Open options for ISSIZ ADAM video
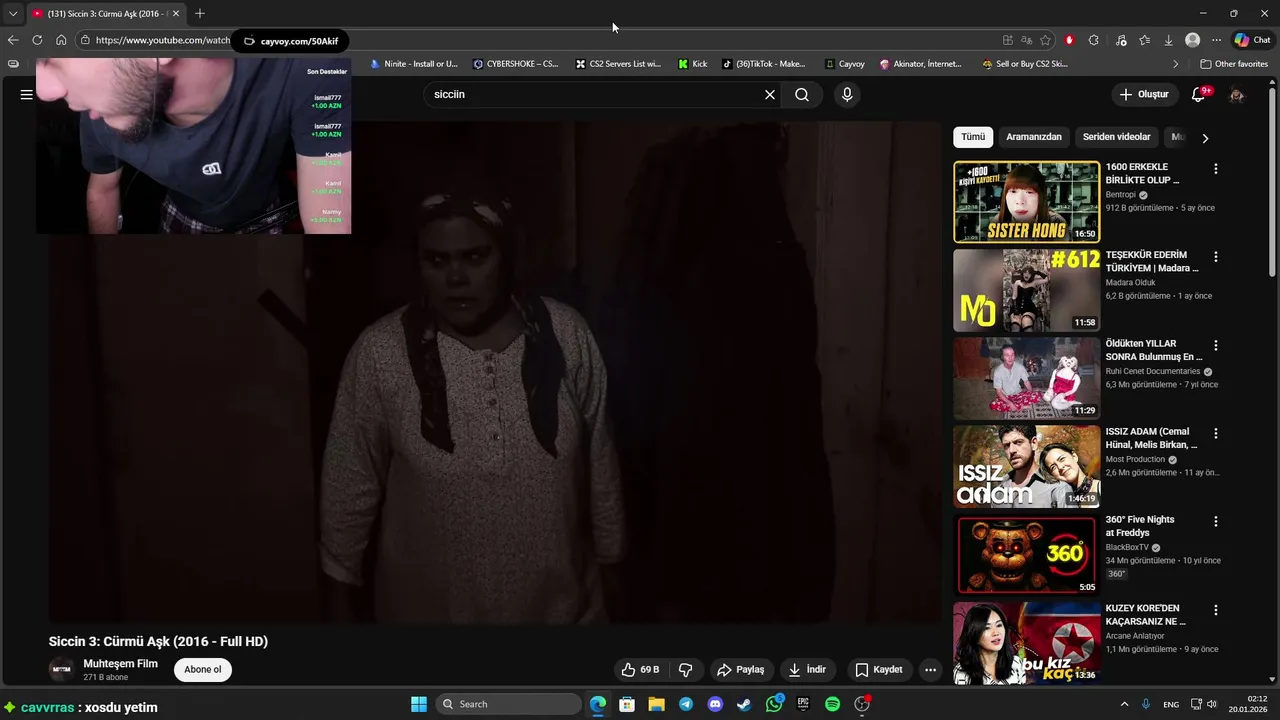The image size is (1280, 720). pyautogui.click(x=1216, y=433)
